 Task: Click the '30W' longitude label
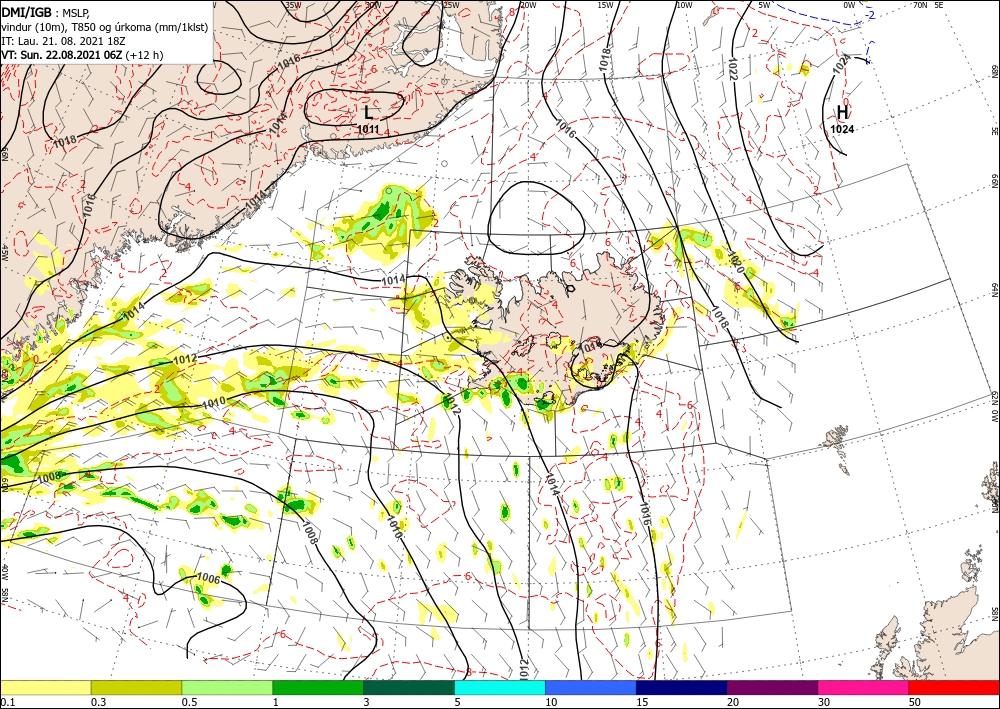point(373,5)
